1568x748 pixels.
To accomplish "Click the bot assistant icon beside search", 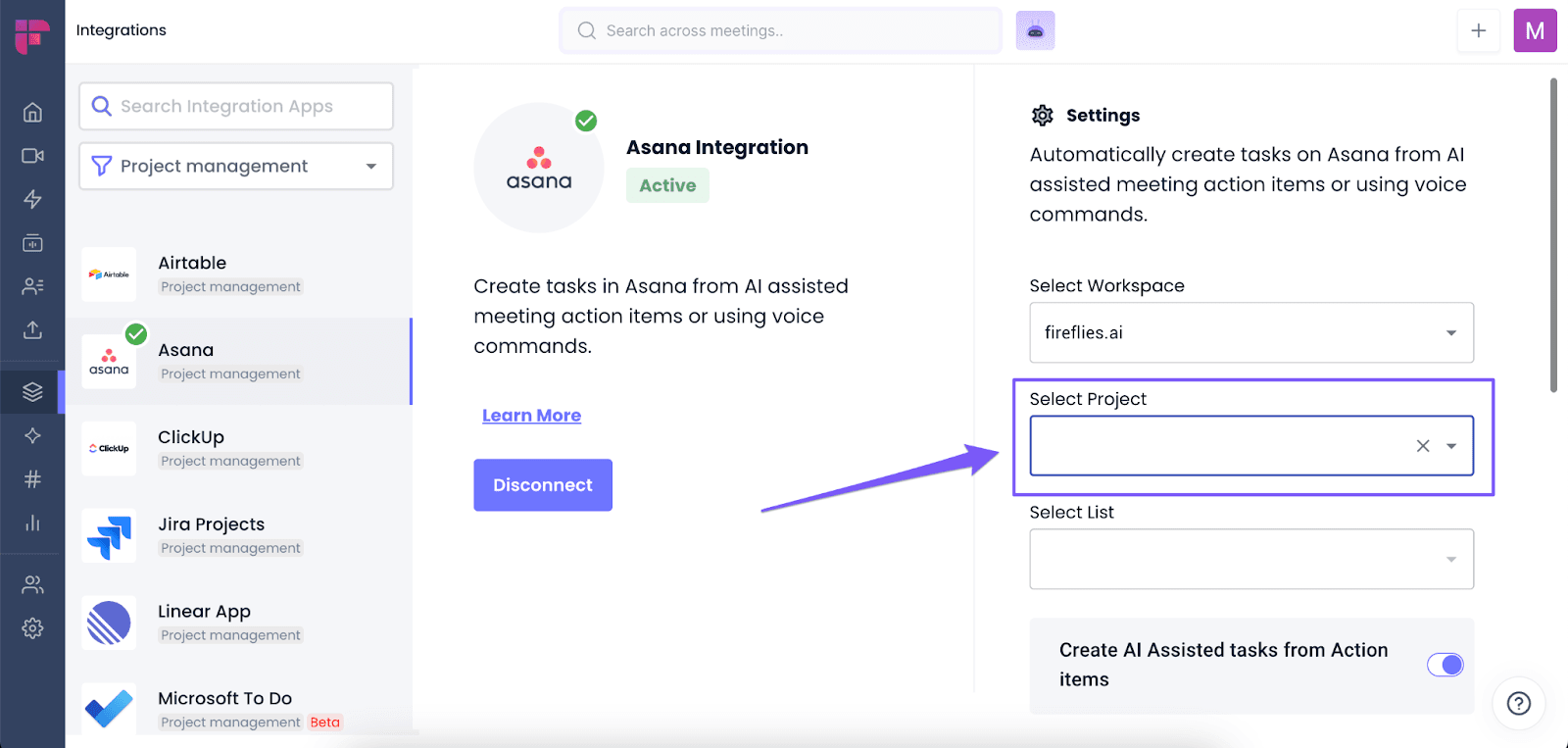I will [1035, 30].
